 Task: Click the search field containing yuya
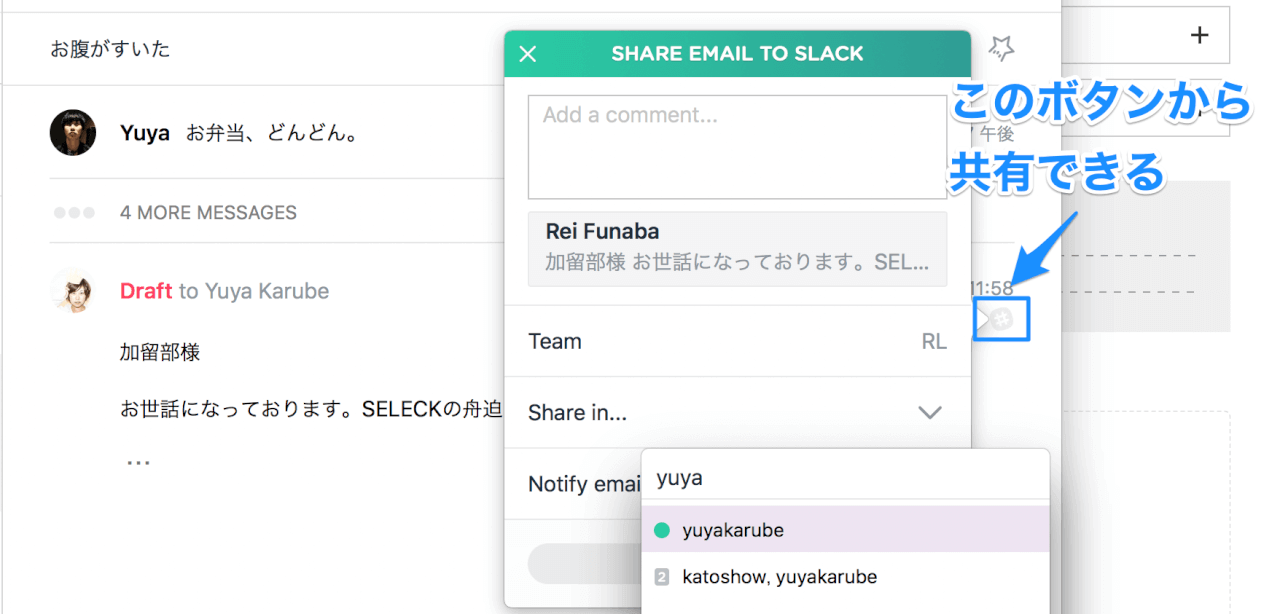845,478
